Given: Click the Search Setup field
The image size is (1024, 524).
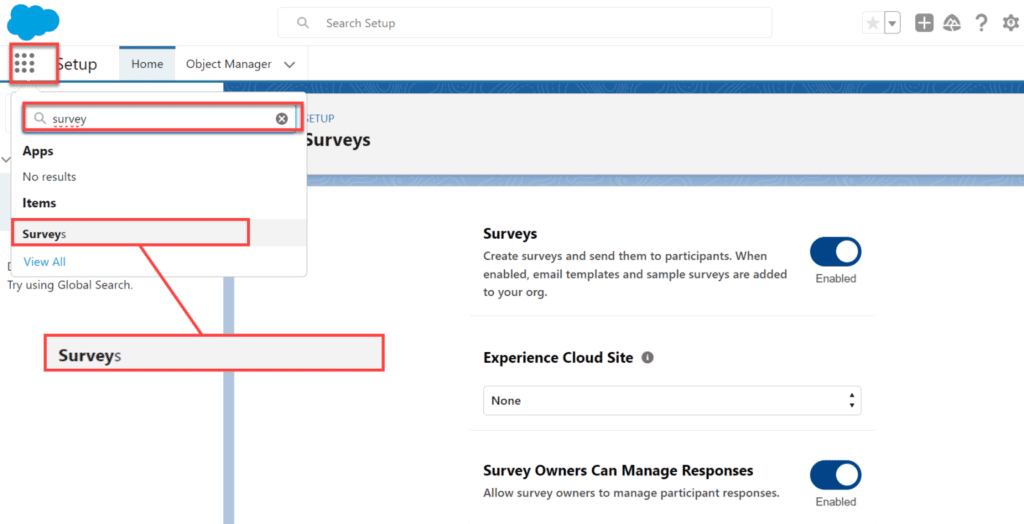Looking at the screenshot, I should coord(525,23).
